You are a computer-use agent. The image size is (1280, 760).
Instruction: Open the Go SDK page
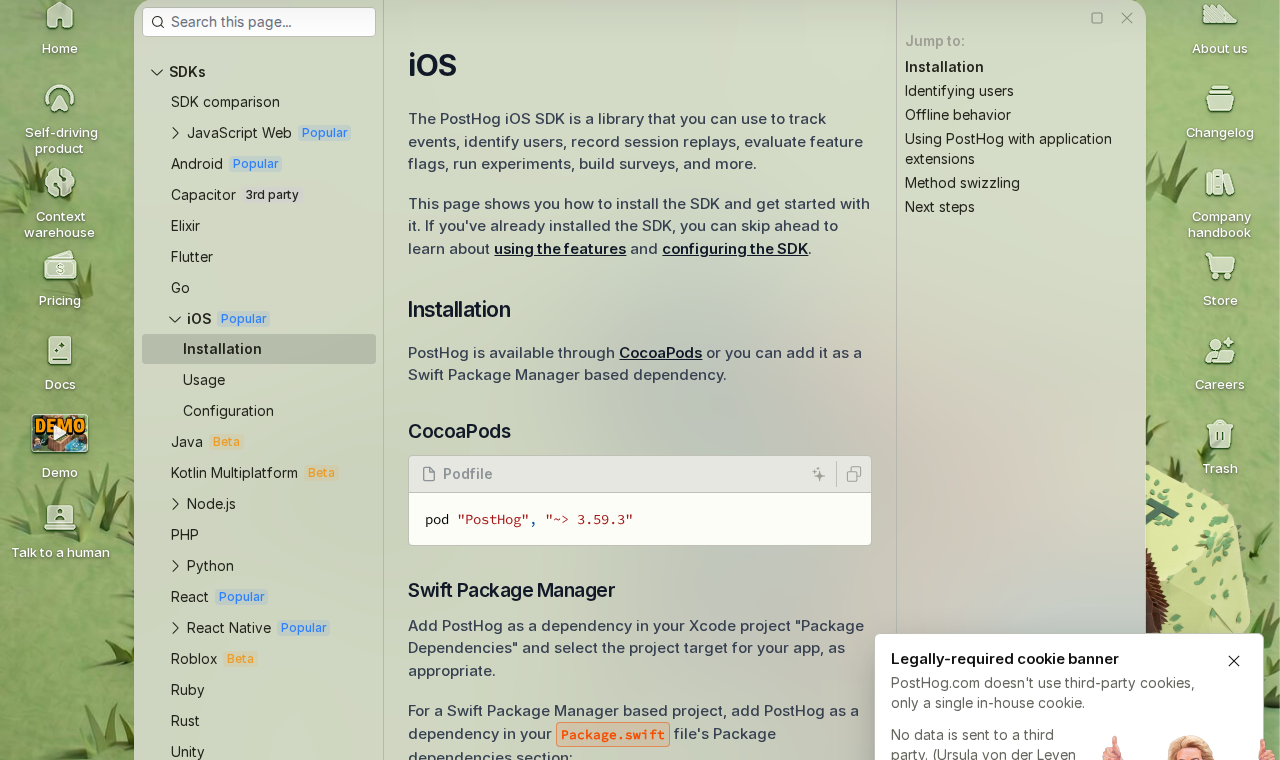(180, 288)
